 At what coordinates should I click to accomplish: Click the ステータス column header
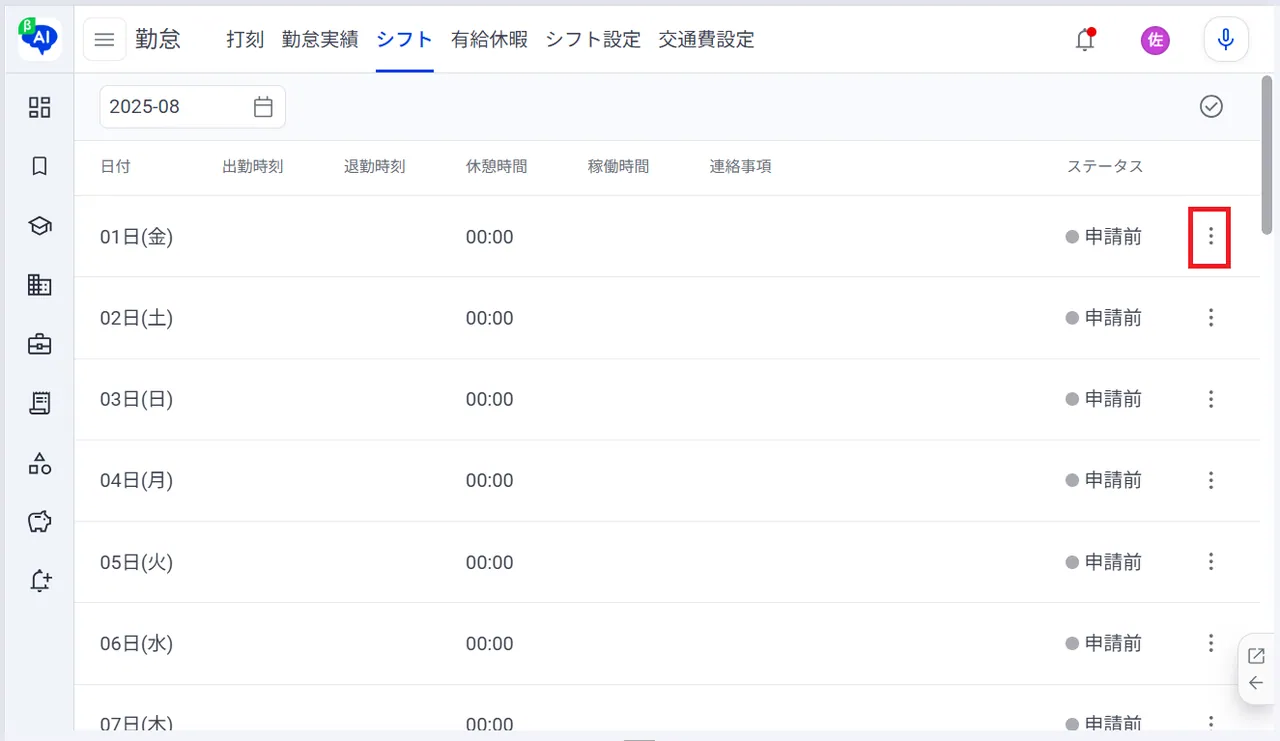tap(1105, 166)
